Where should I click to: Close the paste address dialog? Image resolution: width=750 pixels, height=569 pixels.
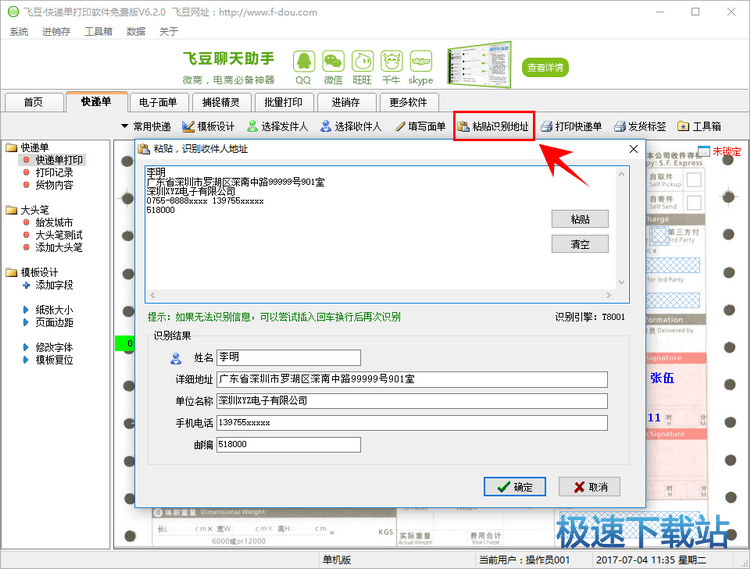tap(634, 149)
